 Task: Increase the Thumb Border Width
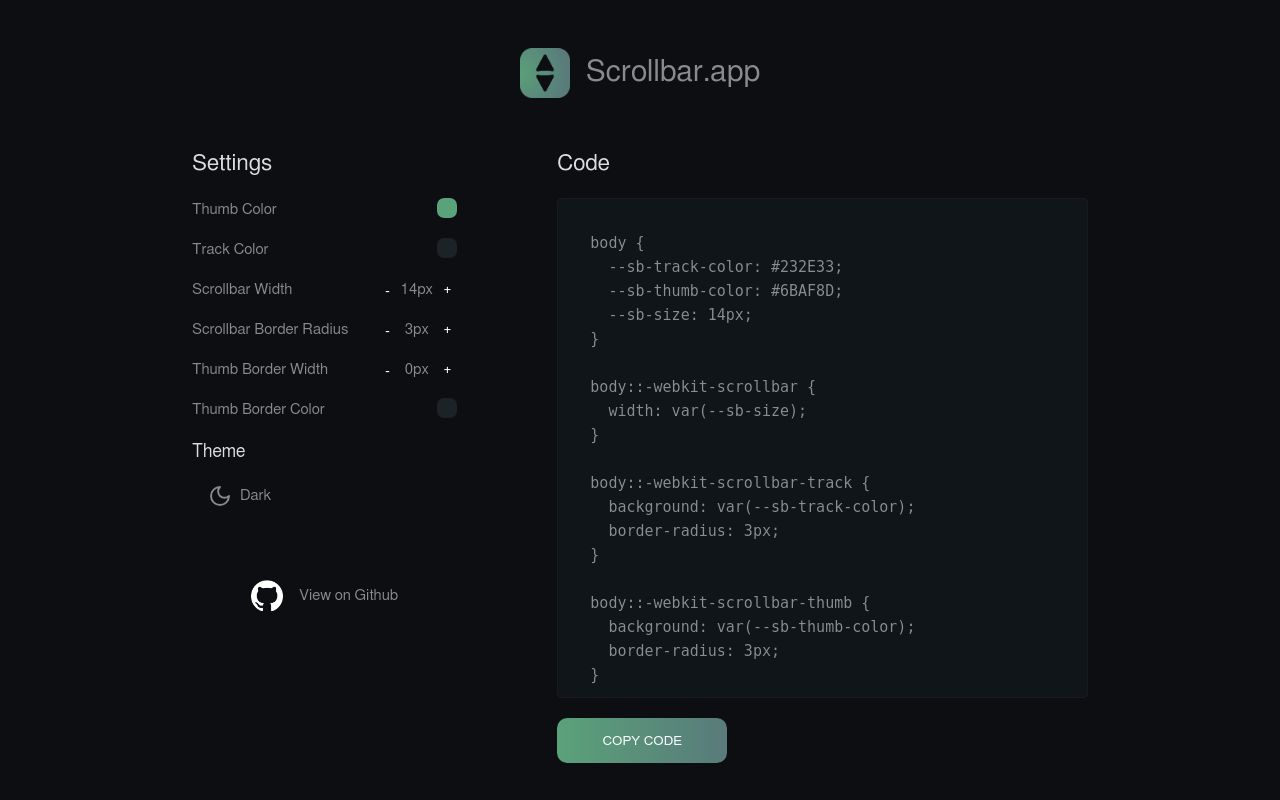click(447, 369)
